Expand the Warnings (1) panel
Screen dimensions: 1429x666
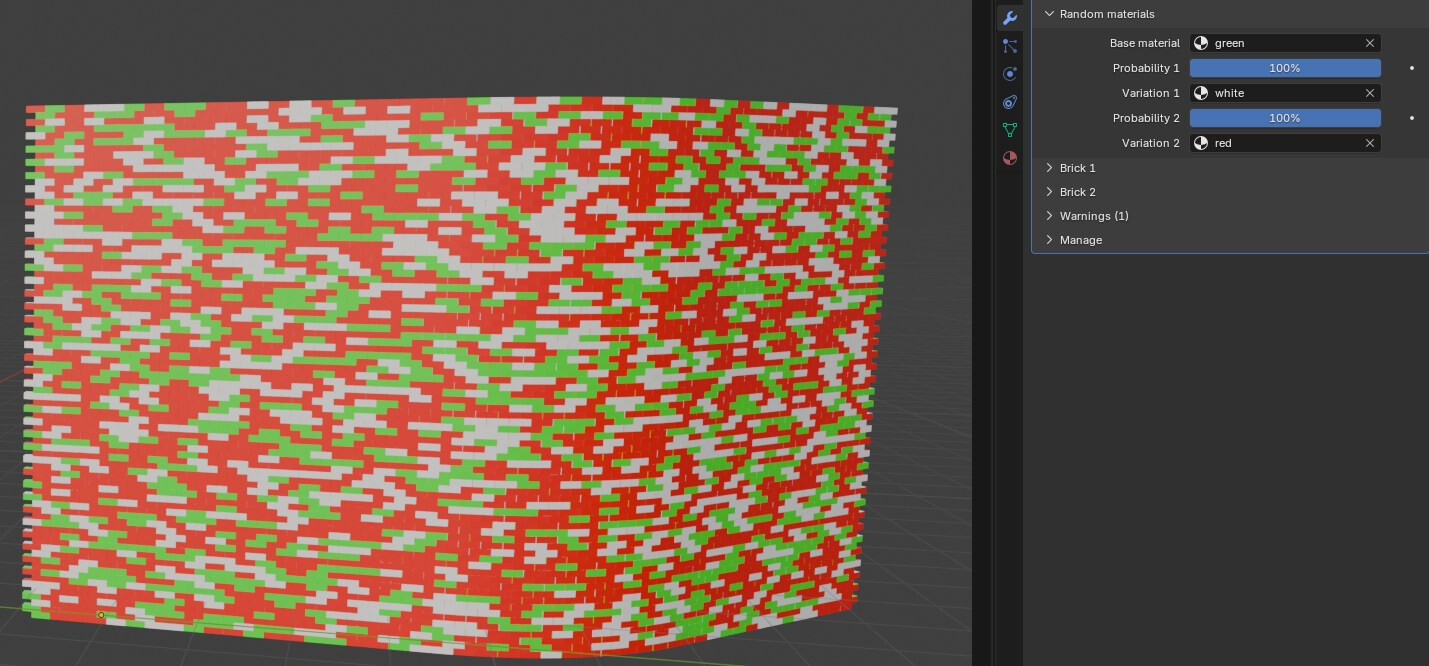point(1049,216)
